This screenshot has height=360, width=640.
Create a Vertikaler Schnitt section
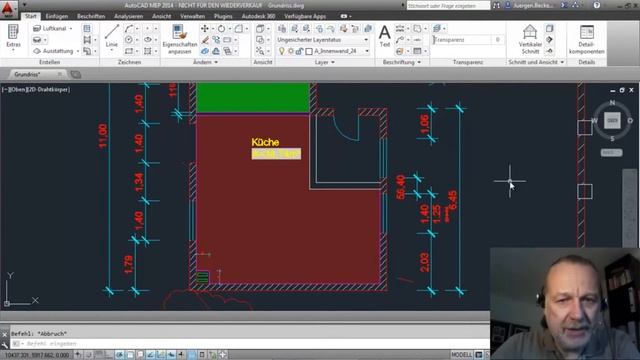[530, 39]
